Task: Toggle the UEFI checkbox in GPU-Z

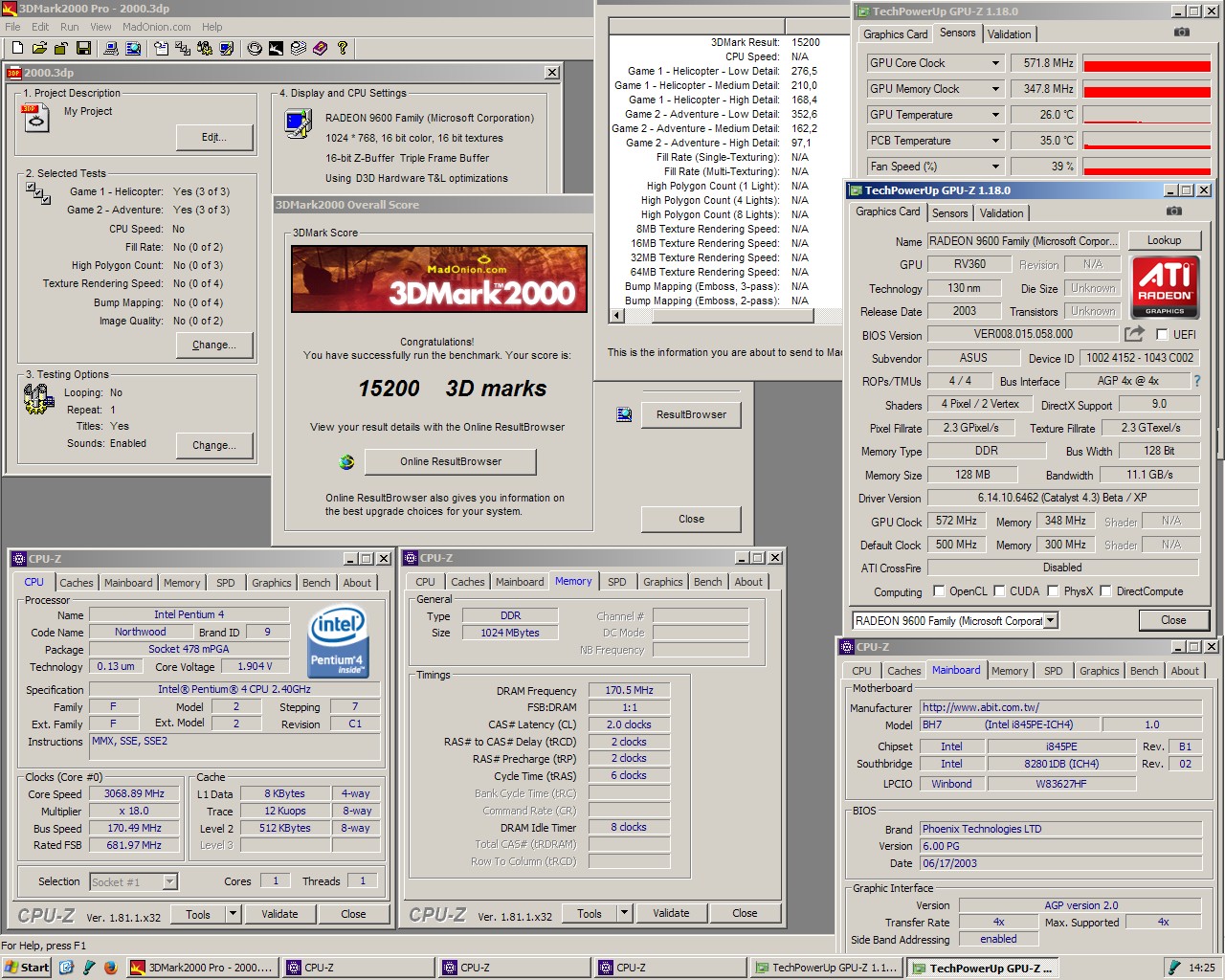Action: click(1162, 334)
